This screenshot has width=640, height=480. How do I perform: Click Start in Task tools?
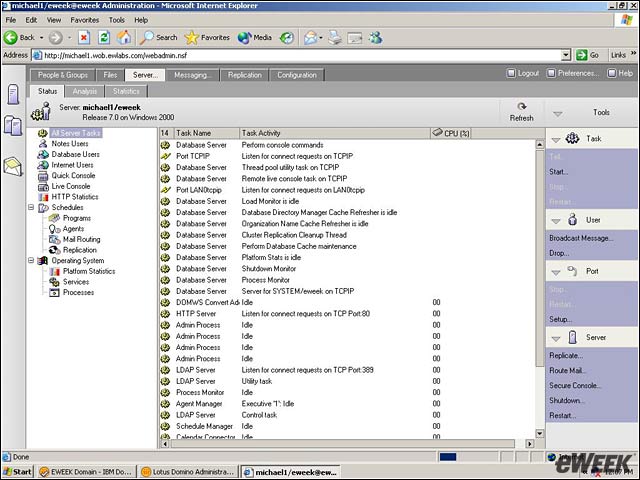click(558, 172)
